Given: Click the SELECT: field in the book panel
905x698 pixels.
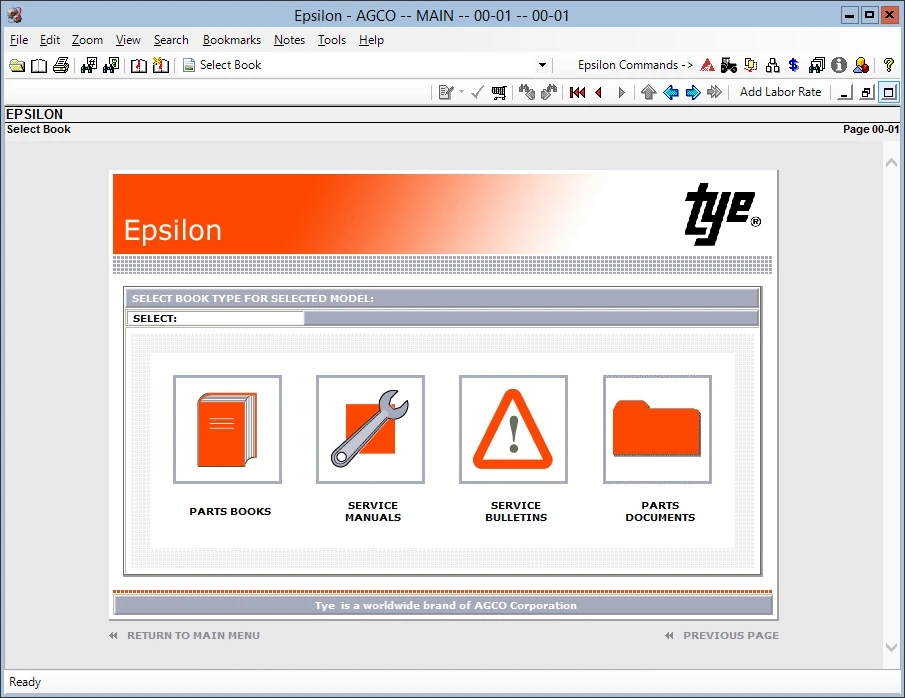Looking at the screenshot, I should 215,319.
